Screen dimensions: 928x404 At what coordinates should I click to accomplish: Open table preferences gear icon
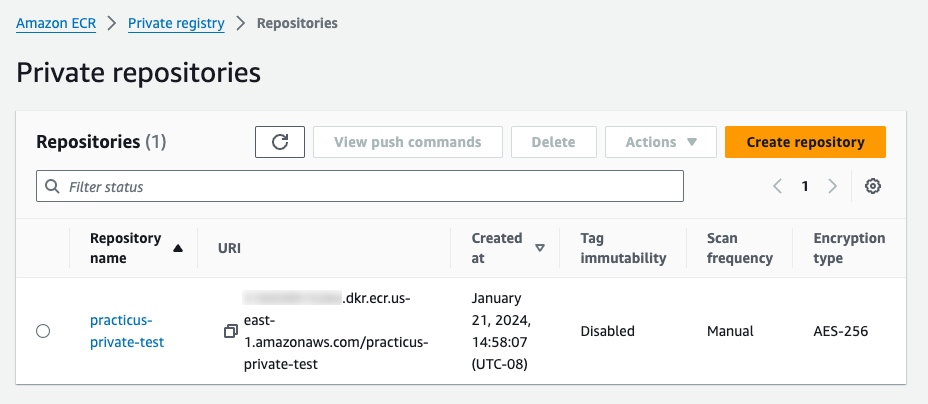pyautogui.click(x=873, y=186)
